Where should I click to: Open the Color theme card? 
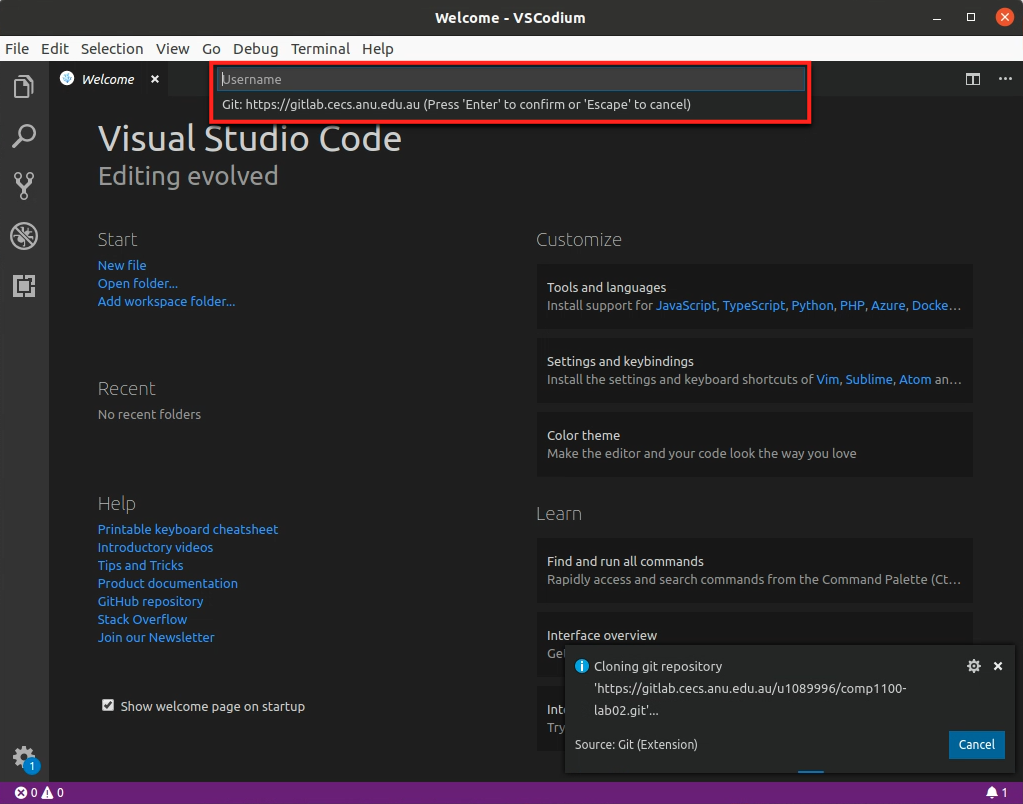[x=754, y=444]
